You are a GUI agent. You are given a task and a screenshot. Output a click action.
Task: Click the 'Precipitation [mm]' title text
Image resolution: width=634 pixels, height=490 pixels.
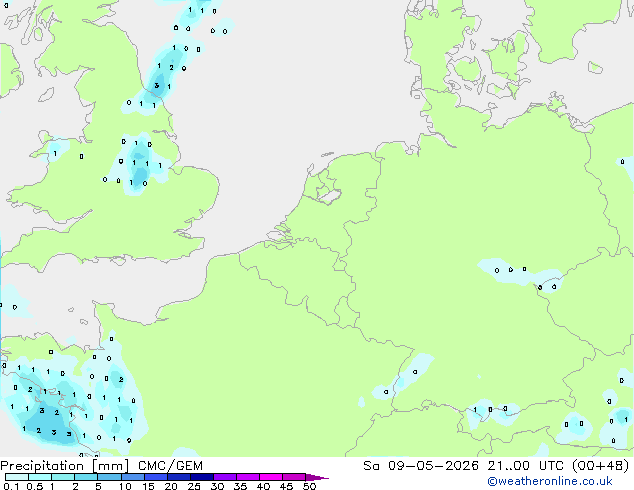pos(65,466)
